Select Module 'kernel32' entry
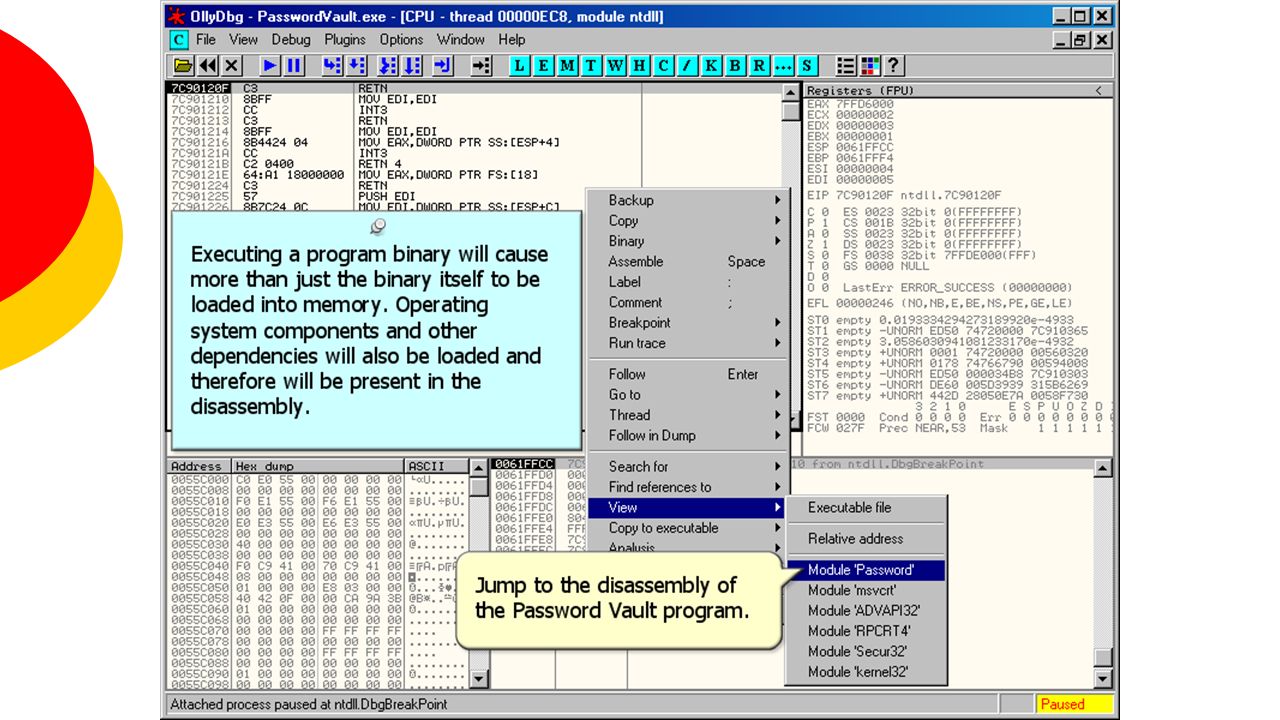 [866, 672]
